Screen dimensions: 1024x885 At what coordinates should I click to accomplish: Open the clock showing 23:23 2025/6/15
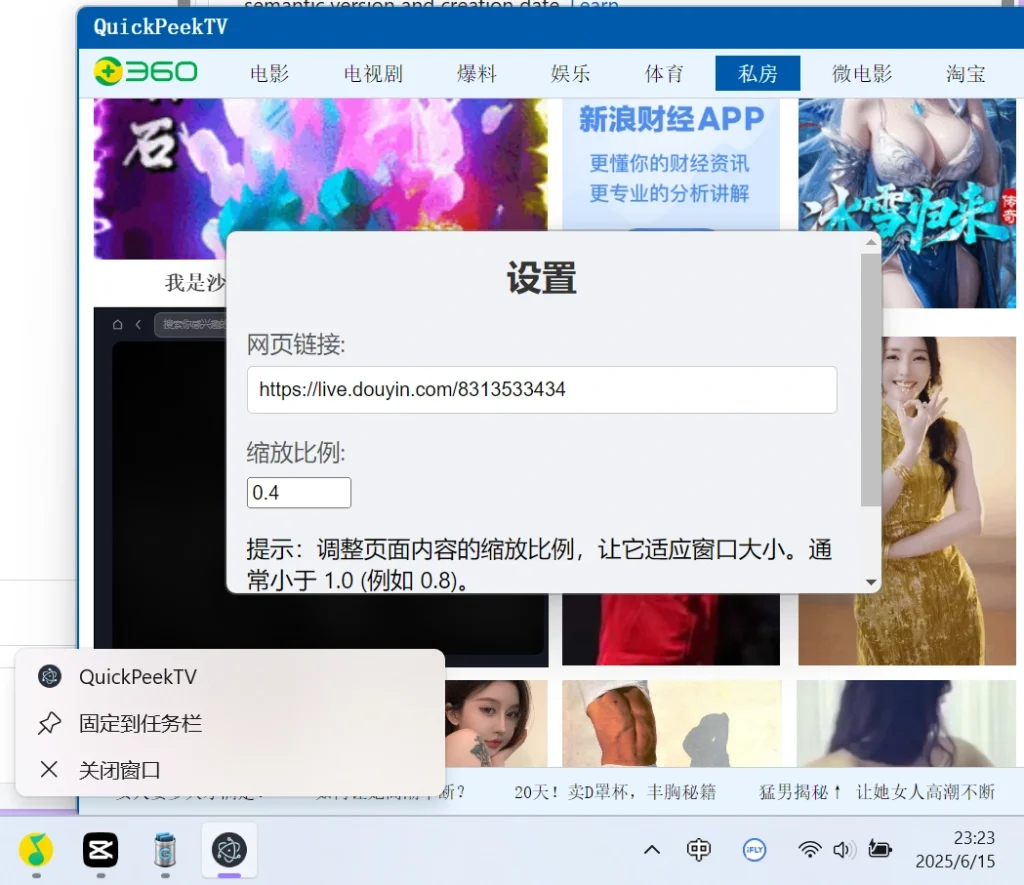coord(955,850)
